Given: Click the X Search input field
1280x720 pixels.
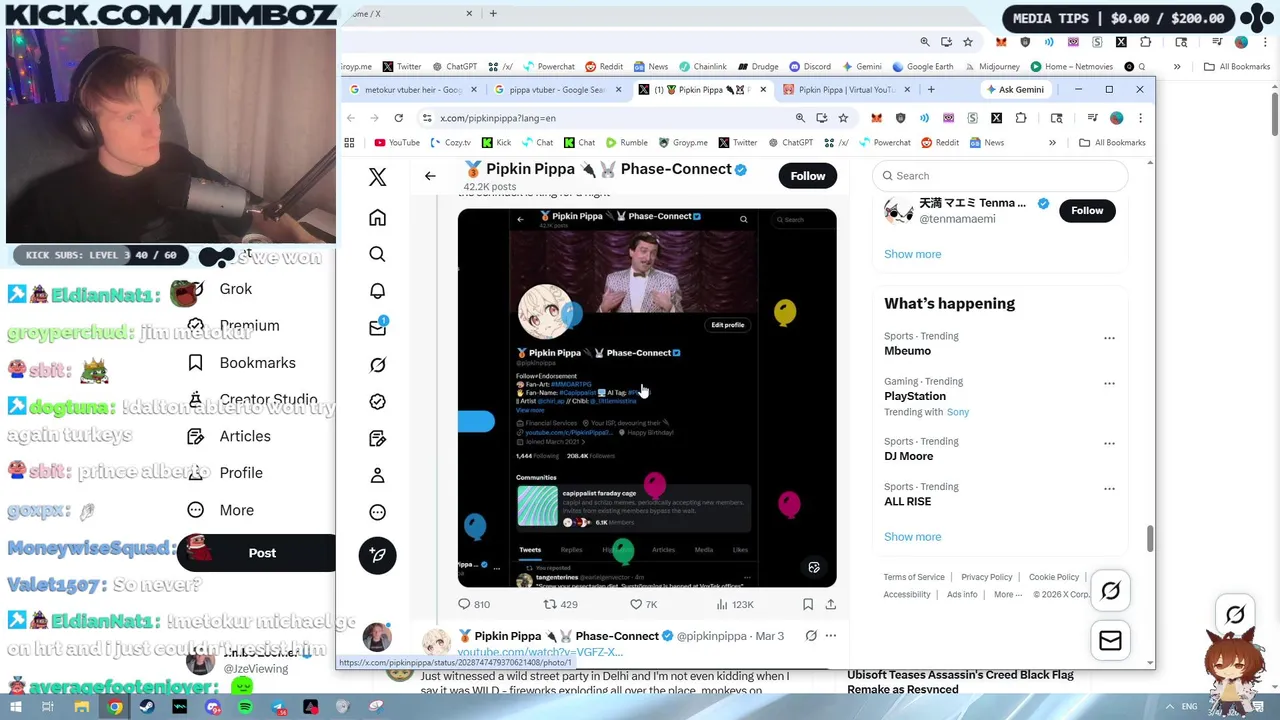Looking at the screenshot, I should click(1001, 176).
